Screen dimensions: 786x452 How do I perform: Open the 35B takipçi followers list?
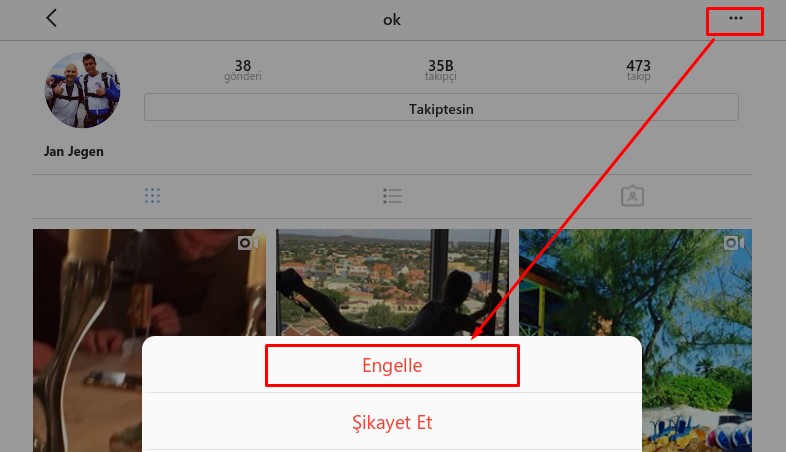441,70
